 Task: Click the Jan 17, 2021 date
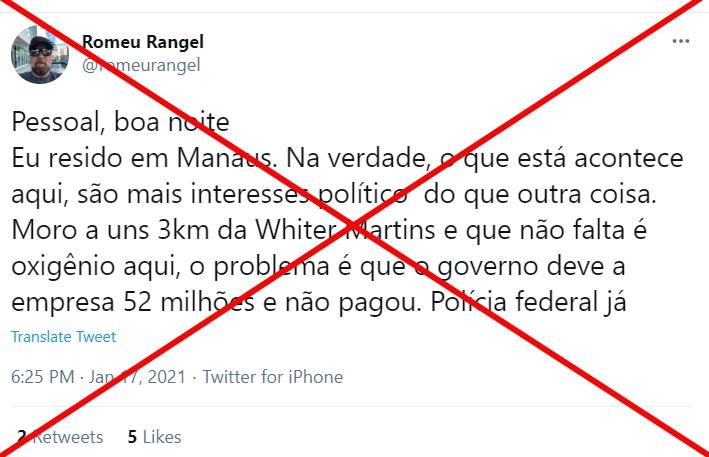pos(137,377)
